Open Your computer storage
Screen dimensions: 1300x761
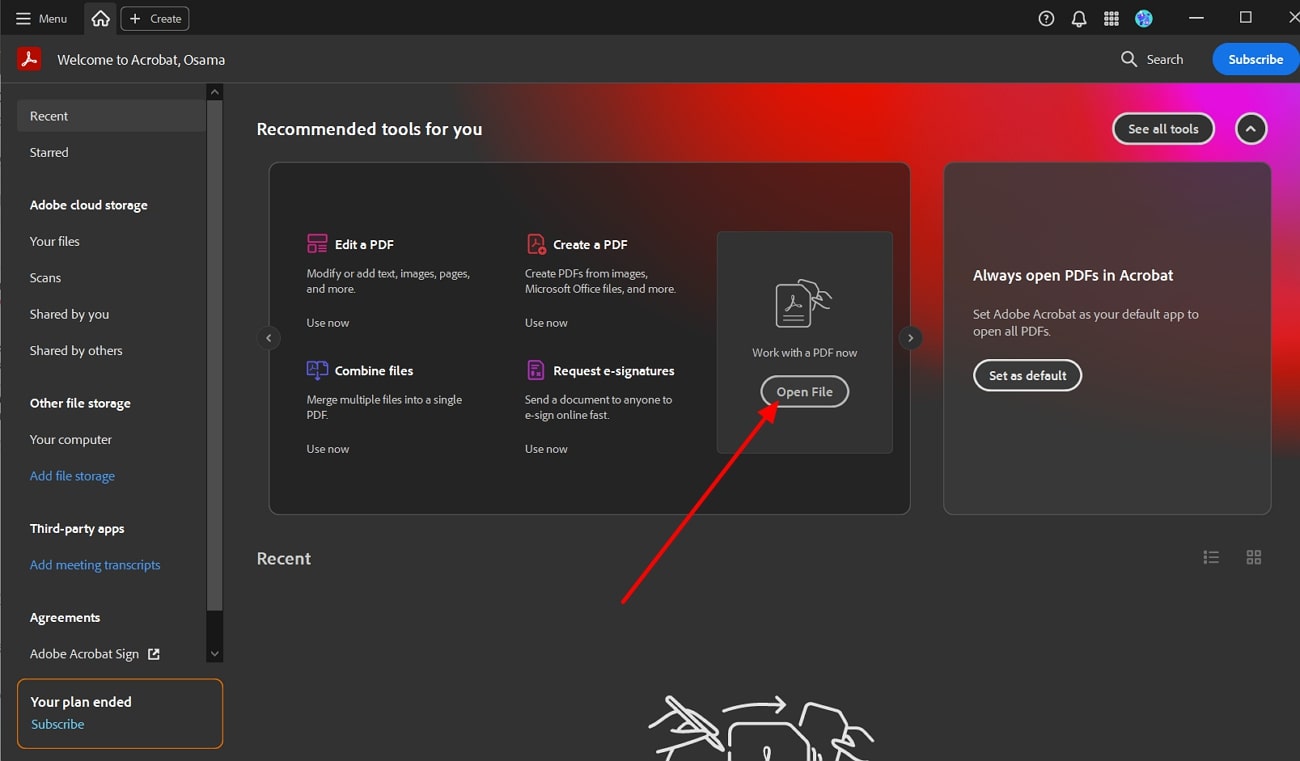coord(70,439)
